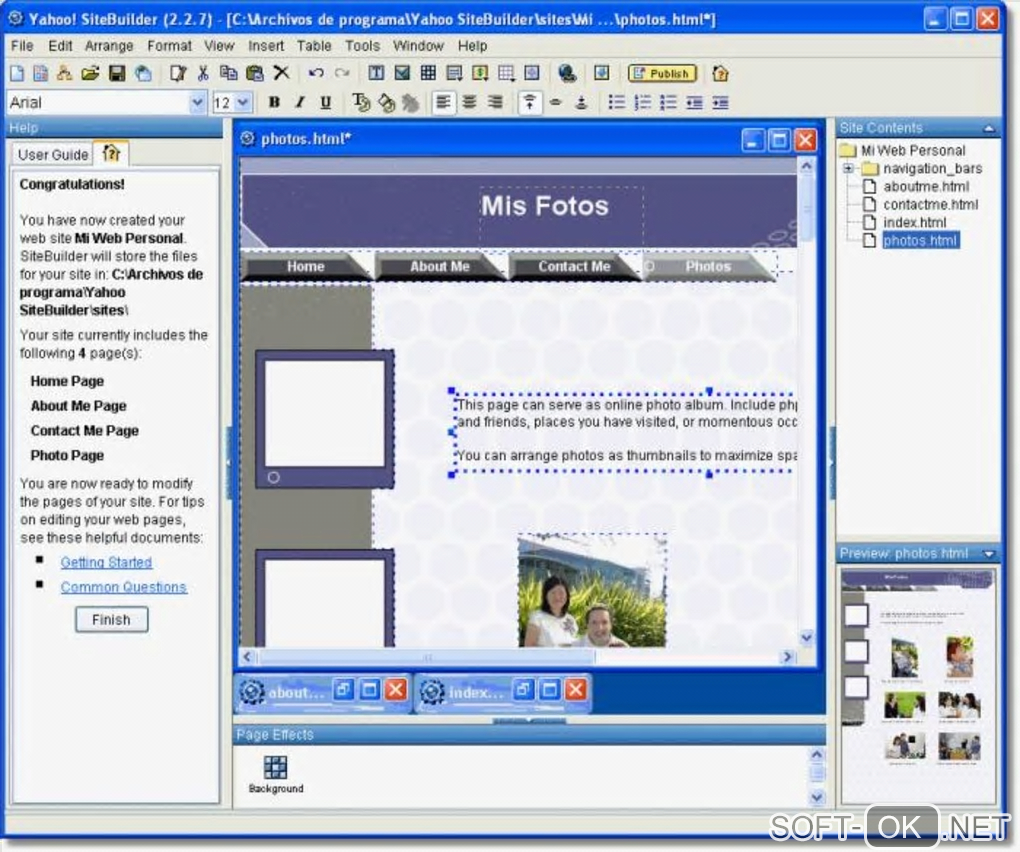Set vertical alignment to middle
Viewport: 1020px width, 852px height.
[556, 102]
